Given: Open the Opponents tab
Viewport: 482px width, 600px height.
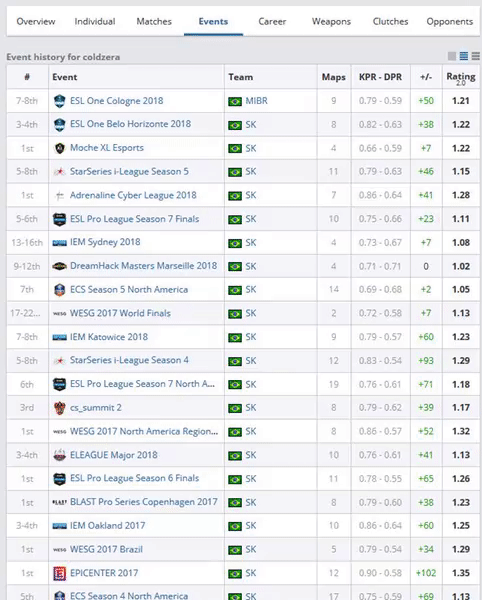Looking at the screenshot, I should point(449,21).
